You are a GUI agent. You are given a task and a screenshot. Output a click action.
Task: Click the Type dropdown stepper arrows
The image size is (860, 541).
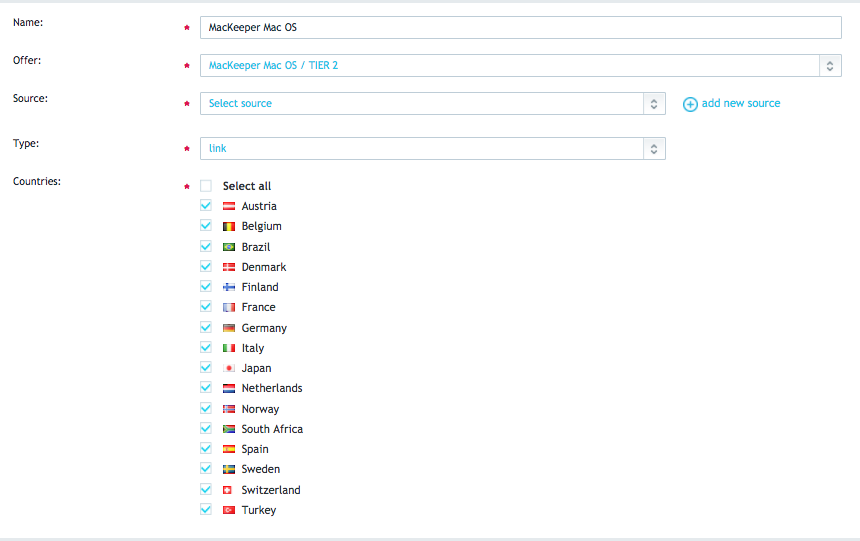point(654,149)
